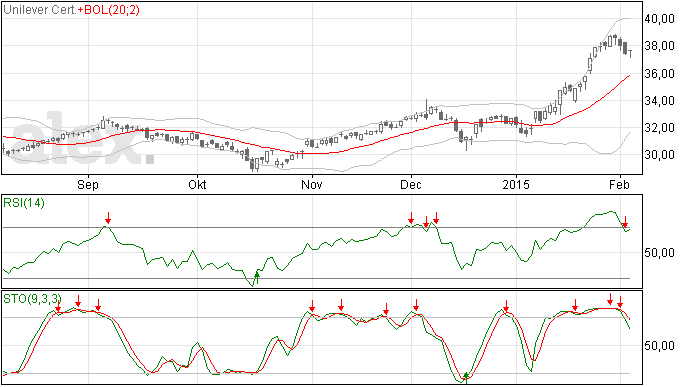Click the 50,00 label on RSI panel
Screen dimensions: 690x387
pyautogui.click(x=659, y=253)
